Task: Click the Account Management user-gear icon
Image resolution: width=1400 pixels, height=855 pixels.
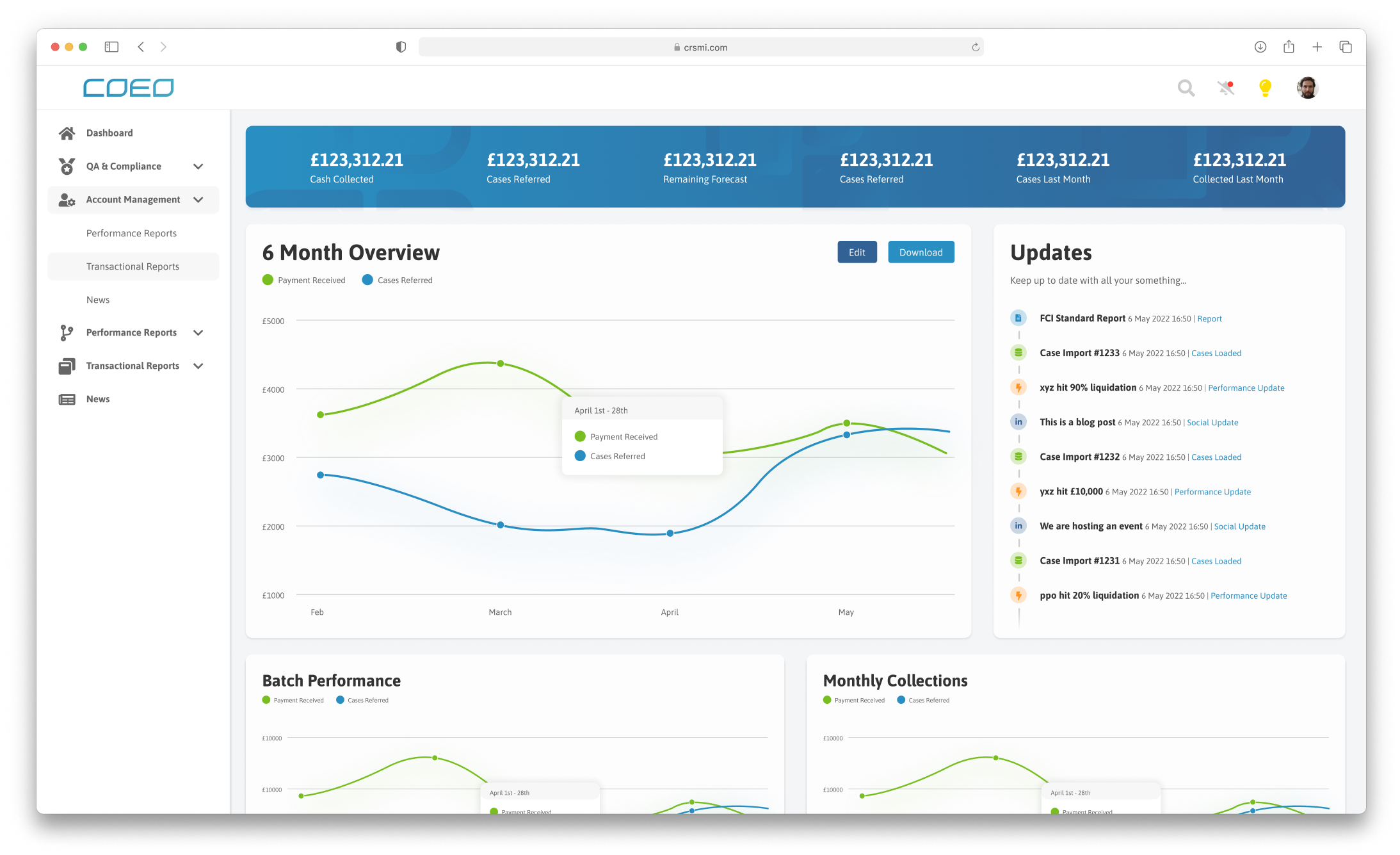Action: pos(67,200)
